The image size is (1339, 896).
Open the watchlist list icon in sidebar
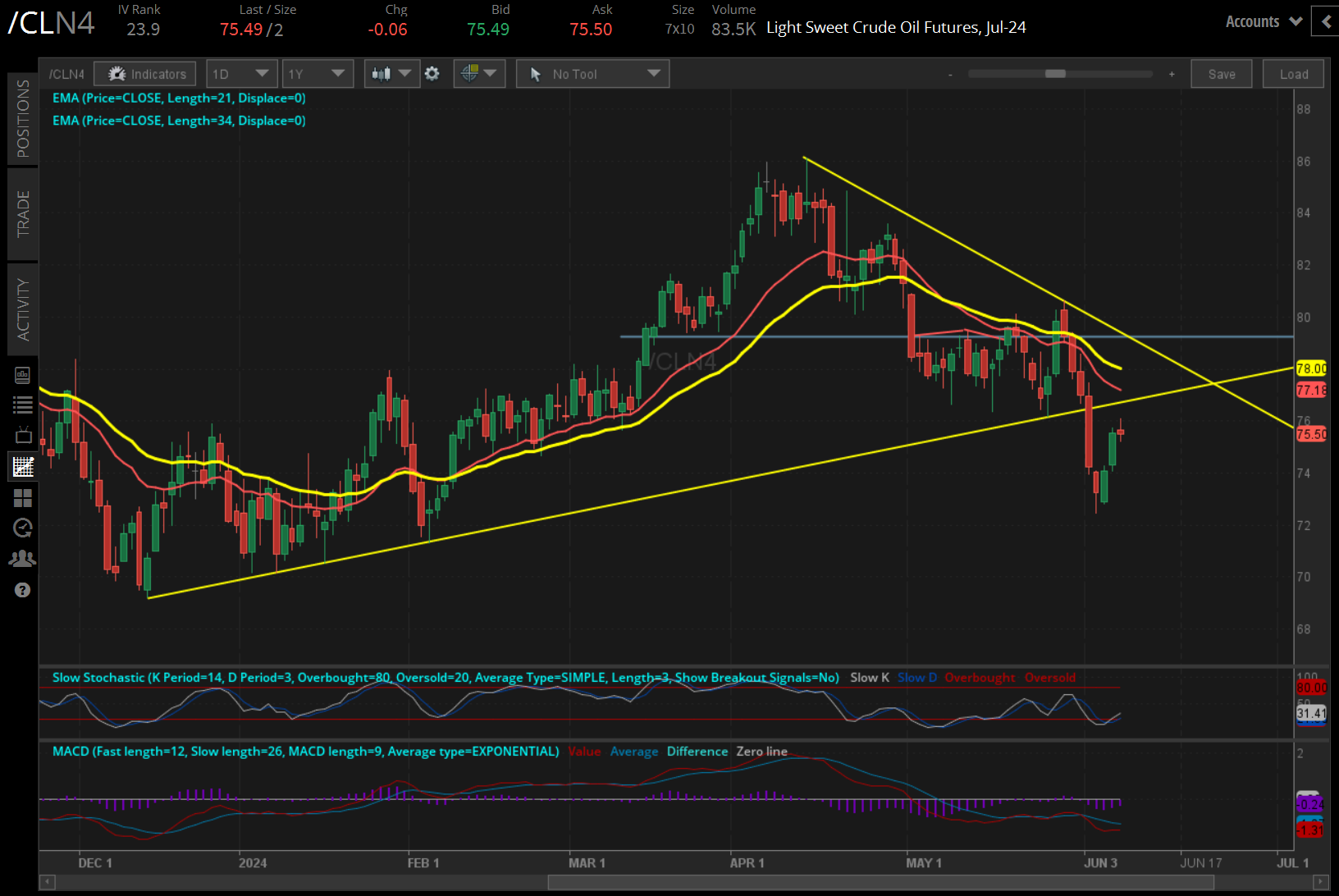[x=22, y=405]
